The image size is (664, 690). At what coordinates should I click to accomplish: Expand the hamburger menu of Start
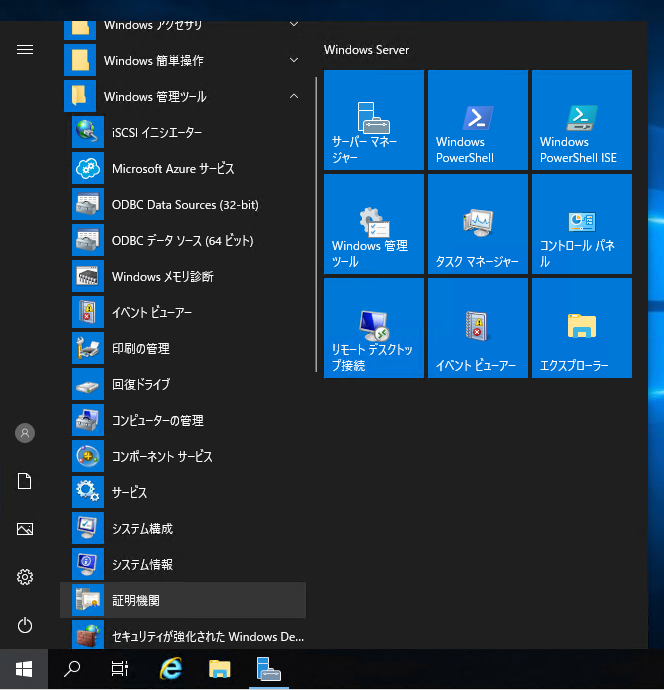(x=25, y=50)
